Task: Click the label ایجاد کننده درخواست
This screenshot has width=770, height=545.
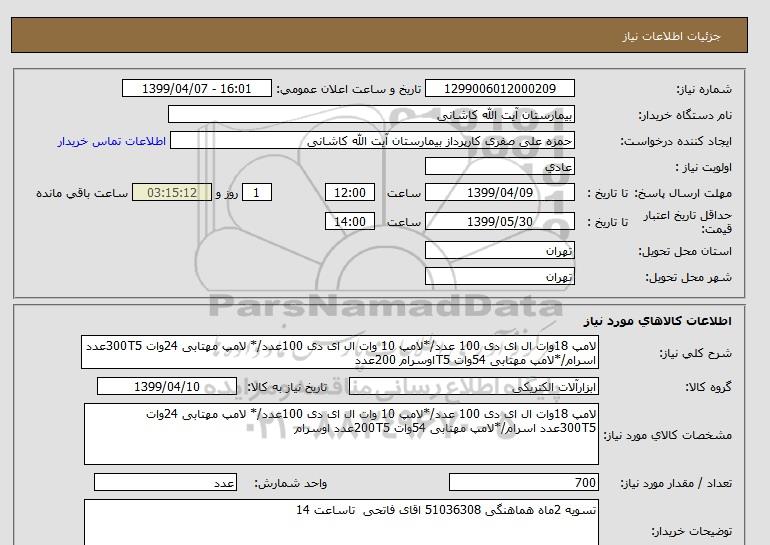Action: click(676, 141)
